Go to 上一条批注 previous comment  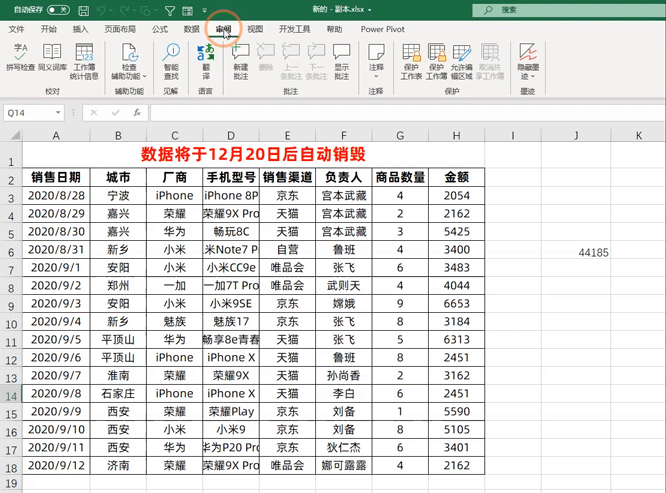pos(291,61)
